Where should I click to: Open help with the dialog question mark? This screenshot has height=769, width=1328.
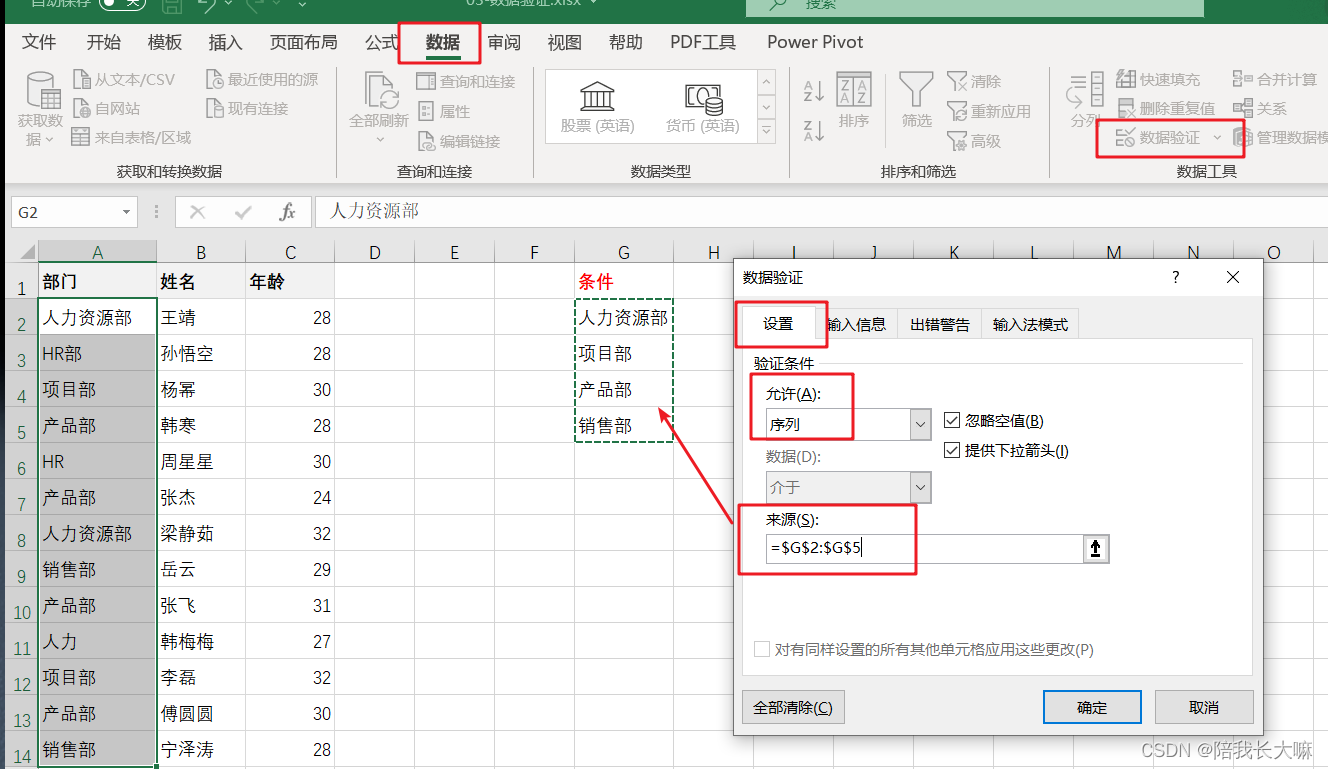coord(1175,277)
